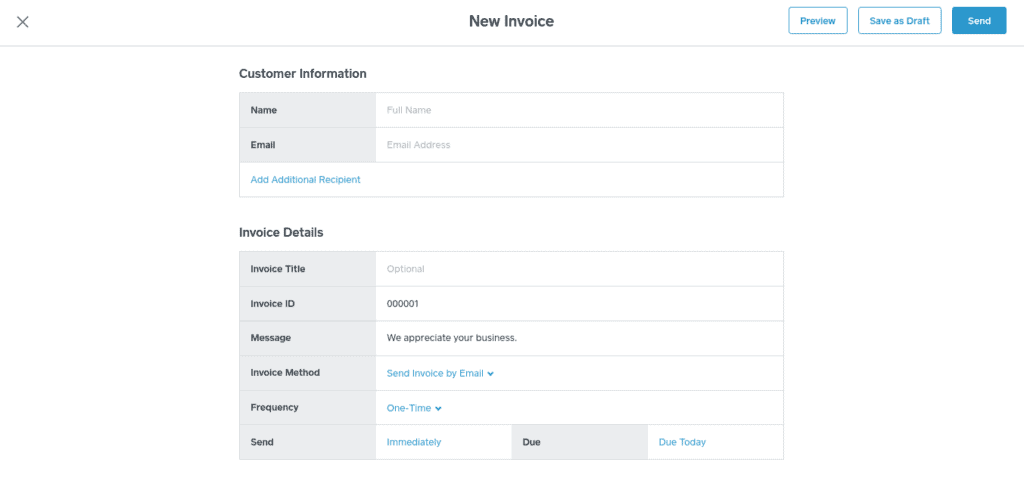This screenshot has width=1024, height=484.
Task: Click into the optional Invoice Title field
Action: tap(578, 269)
